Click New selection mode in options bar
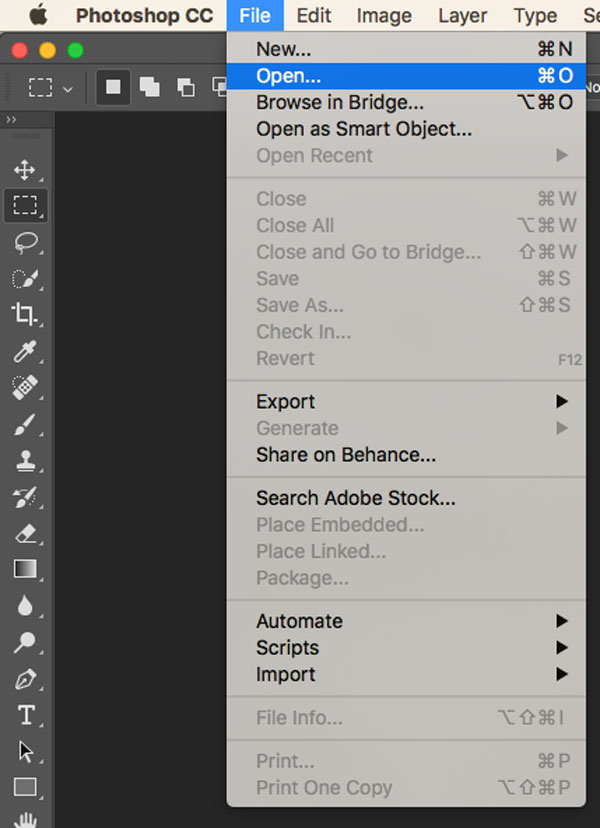This screenshot has height=828, width=600. [113, 87]
